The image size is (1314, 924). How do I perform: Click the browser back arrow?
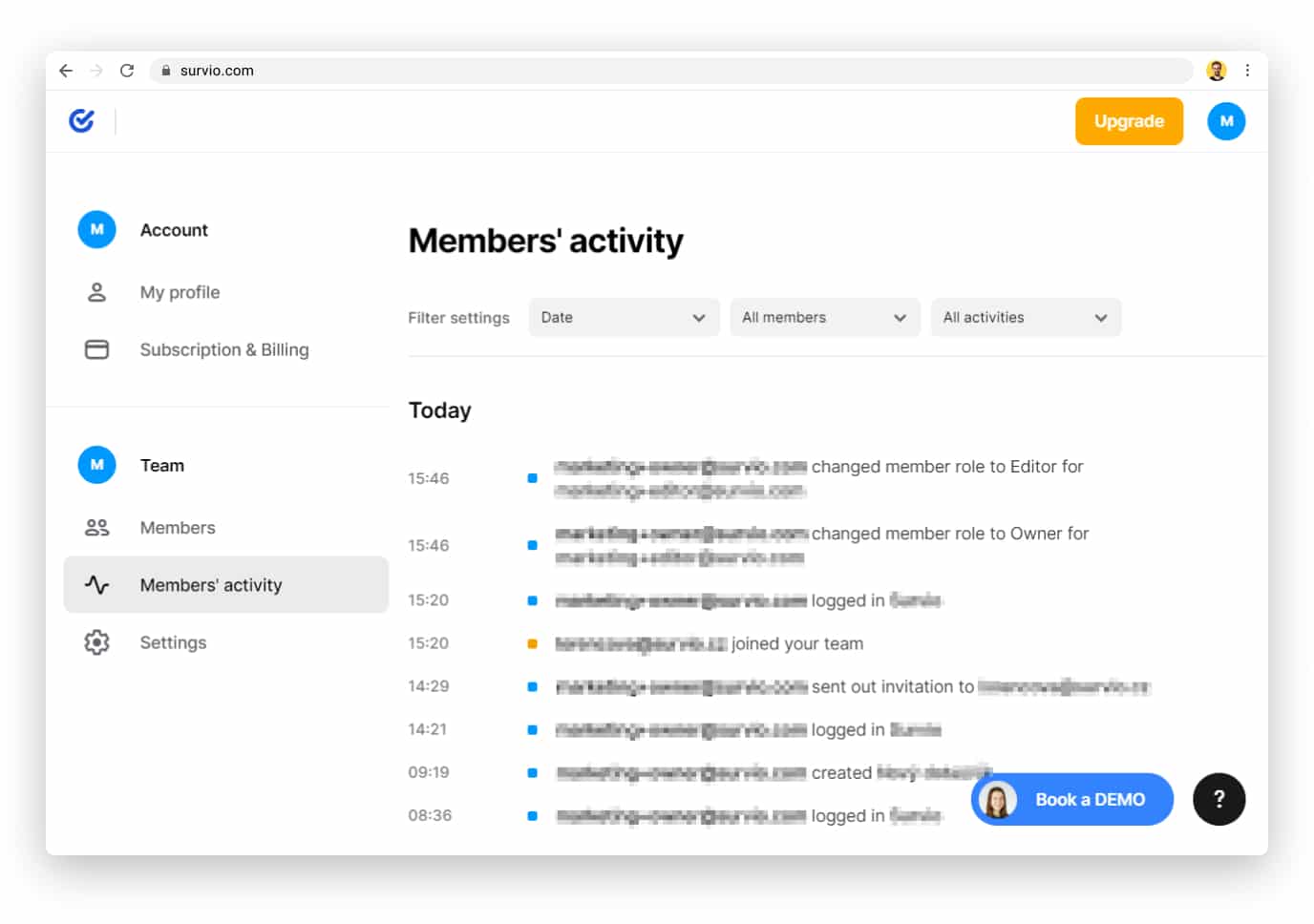point(66,71)
